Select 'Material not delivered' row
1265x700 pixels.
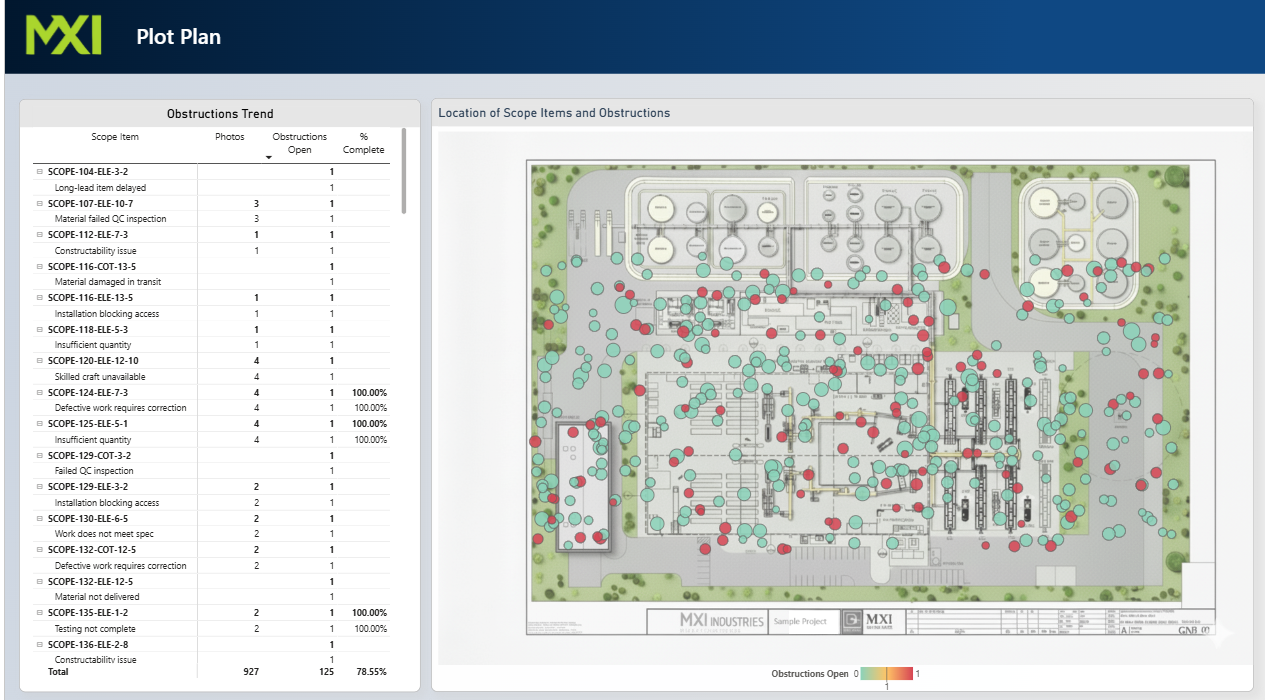tap(211, 597)
